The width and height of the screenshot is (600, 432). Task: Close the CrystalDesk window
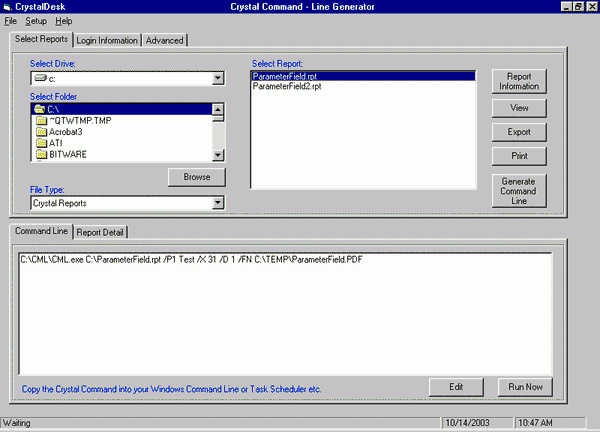pyautogui.click(x=592, y=7)
